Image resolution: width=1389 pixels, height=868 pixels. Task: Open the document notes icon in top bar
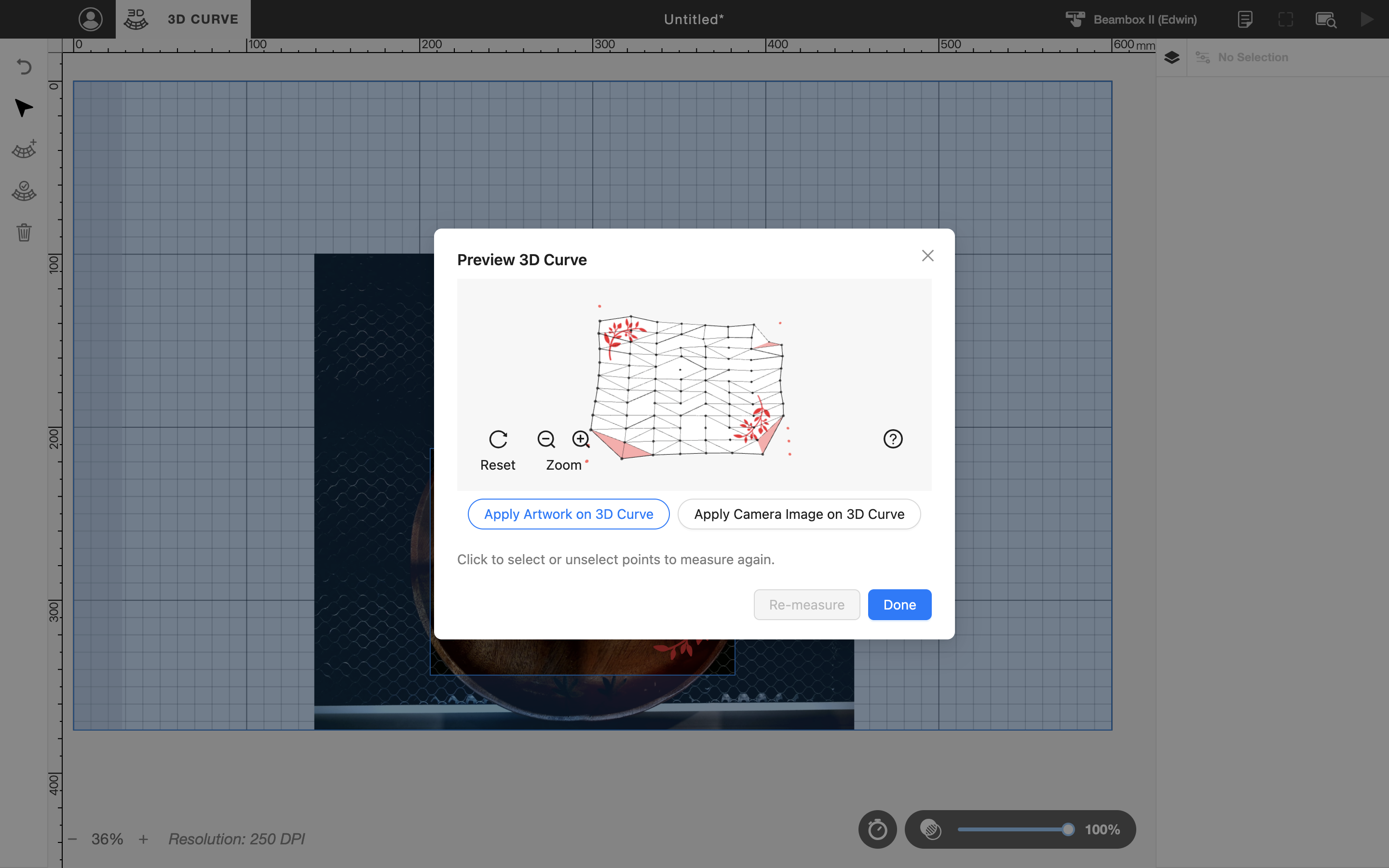[x=1244, y=19]
